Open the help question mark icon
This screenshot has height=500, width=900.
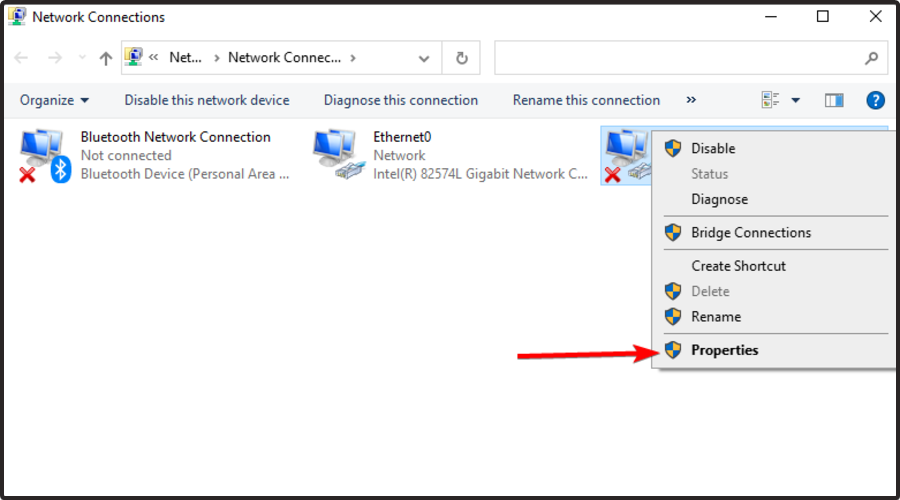[x=875, y=100]
